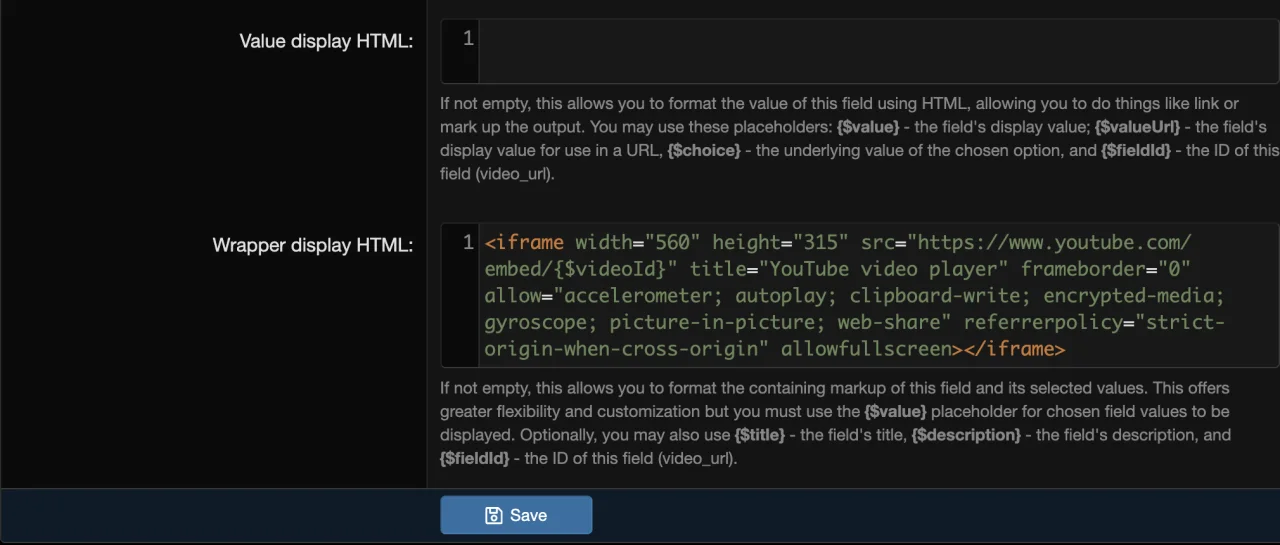Place cursor on the closing </iframe> tag
Screen dimensions: 1280x545
pyautogui.click(x=1008, y=349)
